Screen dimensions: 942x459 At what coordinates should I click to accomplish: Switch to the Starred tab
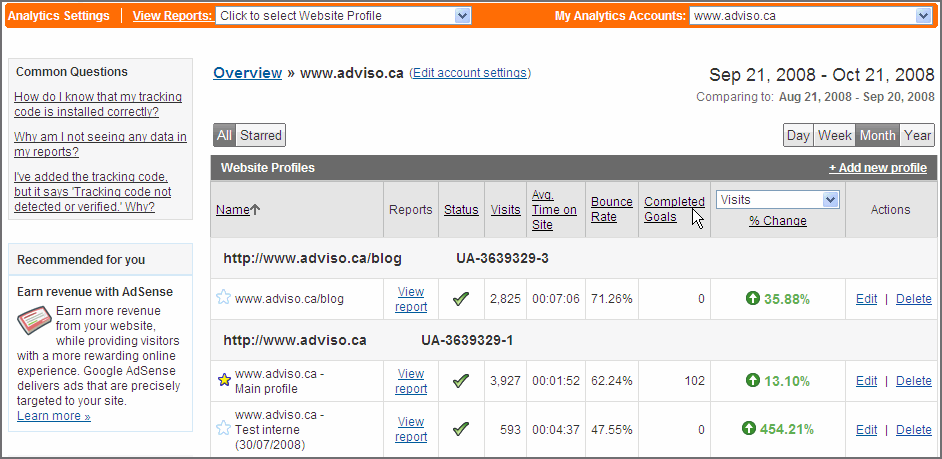click(260, 135)
